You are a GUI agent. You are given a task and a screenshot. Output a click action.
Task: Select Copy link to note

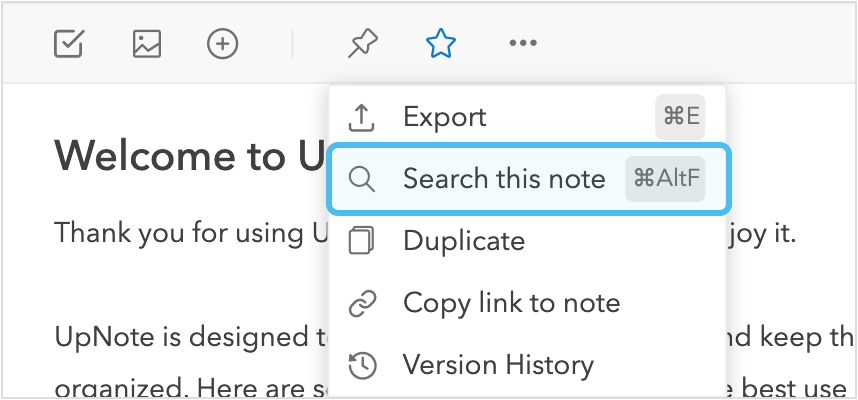pyautogui.click(x=511, y=303)
